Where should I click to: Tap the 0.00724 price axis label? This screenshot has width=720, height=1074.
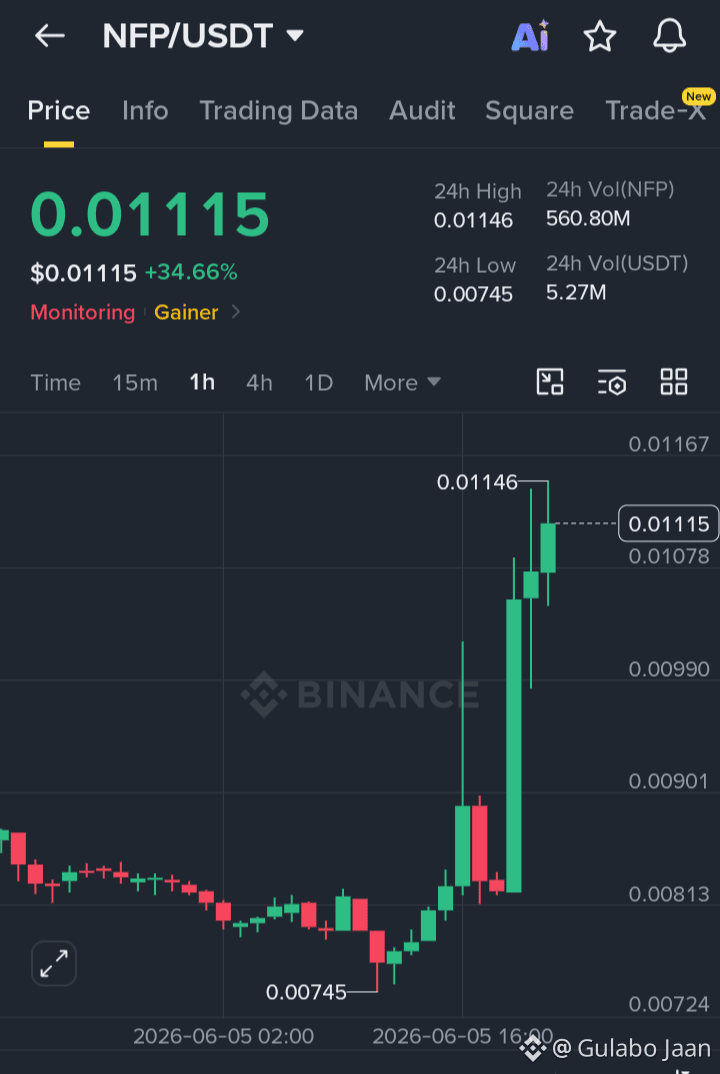coord(669,1005)
